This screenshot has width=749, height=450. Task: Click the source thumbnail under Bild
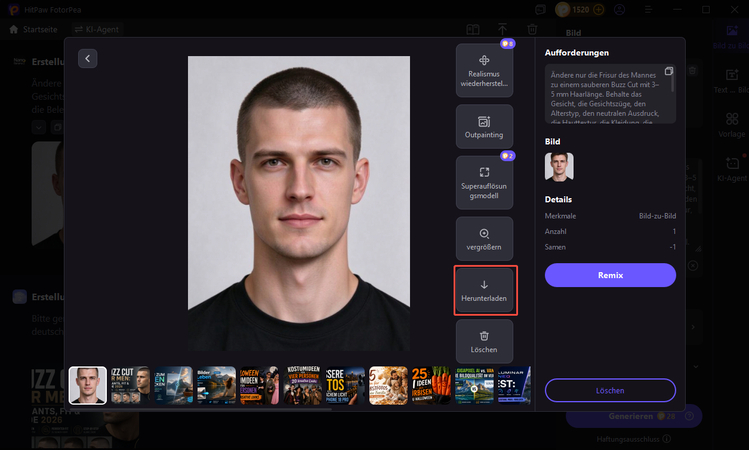559,167
